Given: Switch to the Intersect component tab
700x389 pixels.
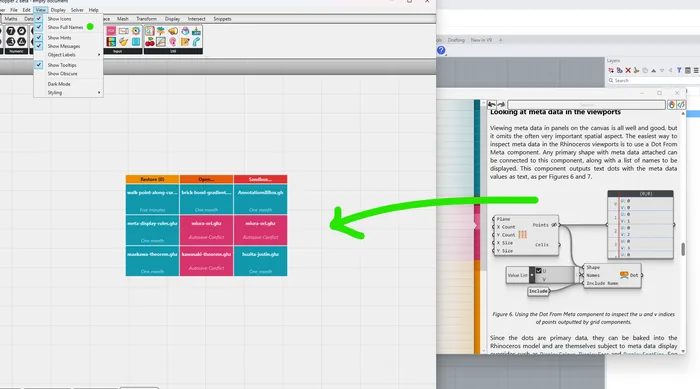Looking at the screenshot, I should click(196, 19).
